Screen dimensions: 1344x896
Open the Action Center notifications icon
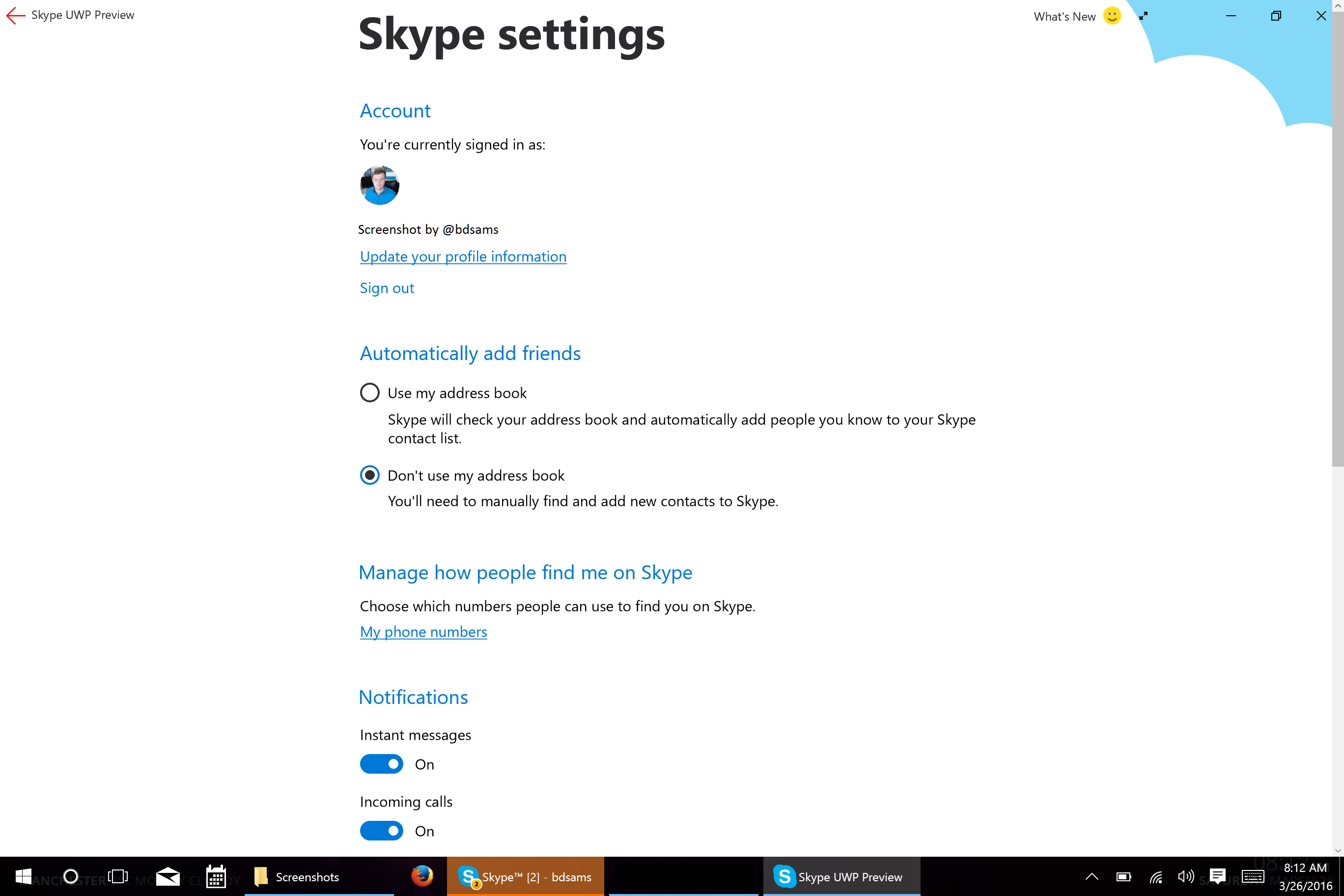1217,876
